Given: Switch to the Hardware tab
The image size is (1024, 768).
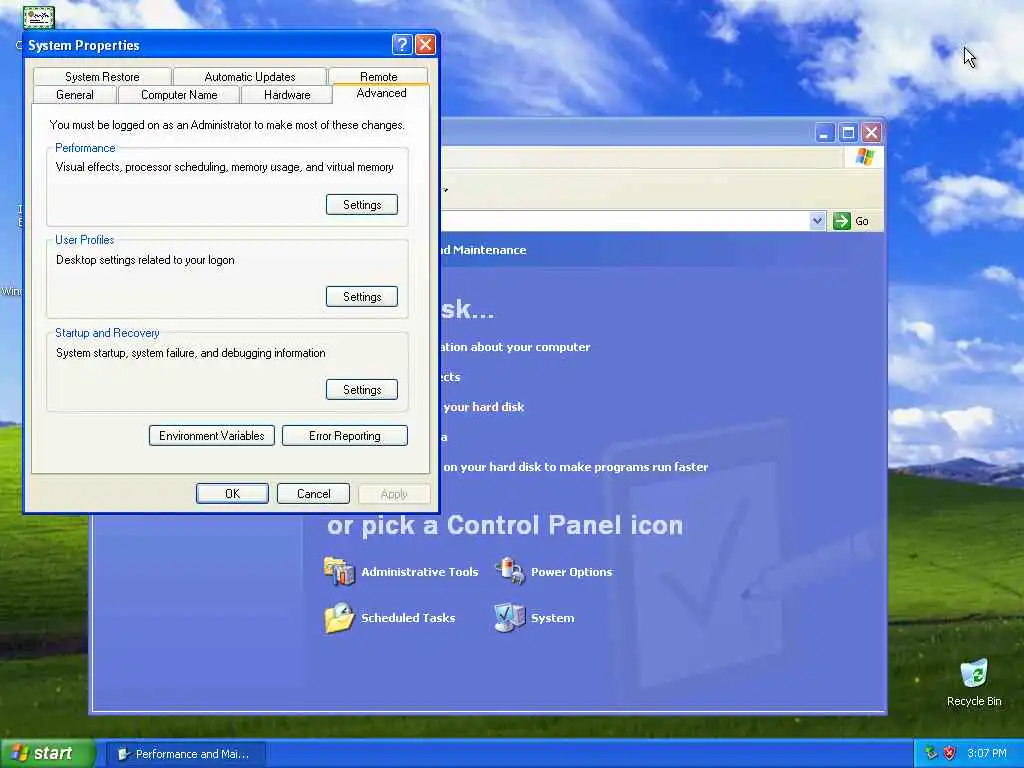Looking at the screenshot, I should coord(287,95).
